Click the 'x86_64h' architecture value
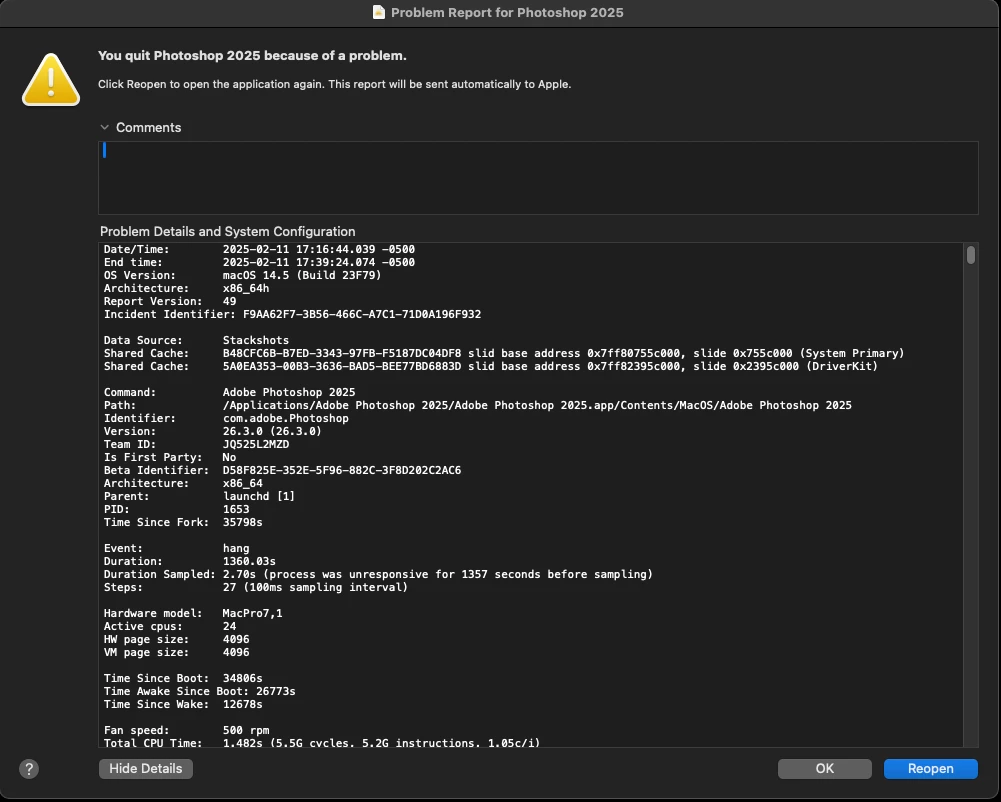This screenshot has height=802, width=1001. pos(246,289)
